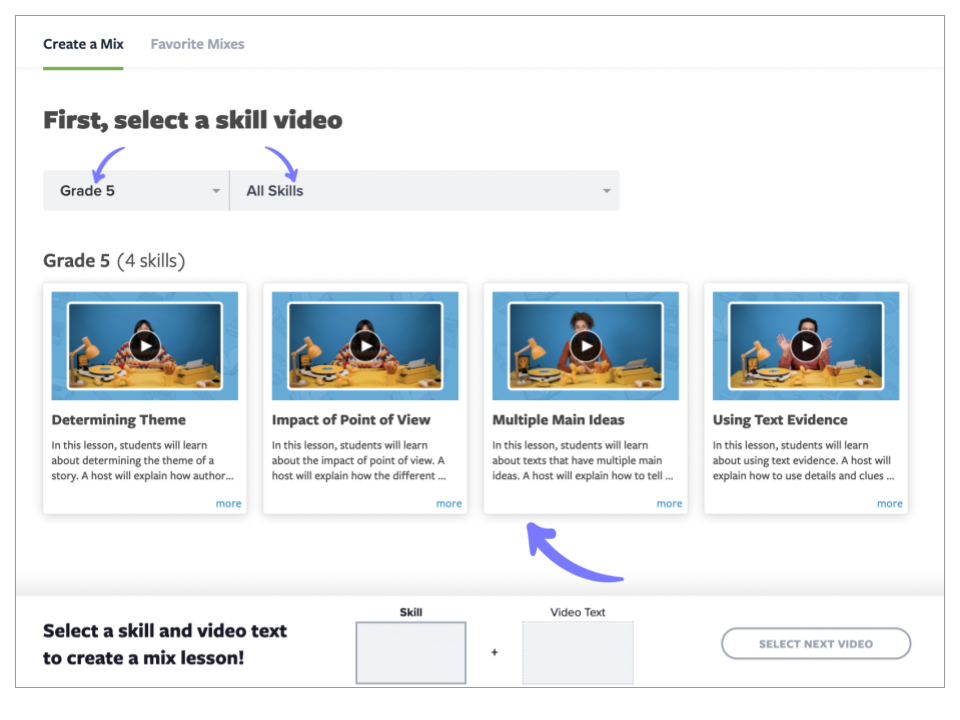Expand Multiple Main Ideas description with more

click(669, 504)
